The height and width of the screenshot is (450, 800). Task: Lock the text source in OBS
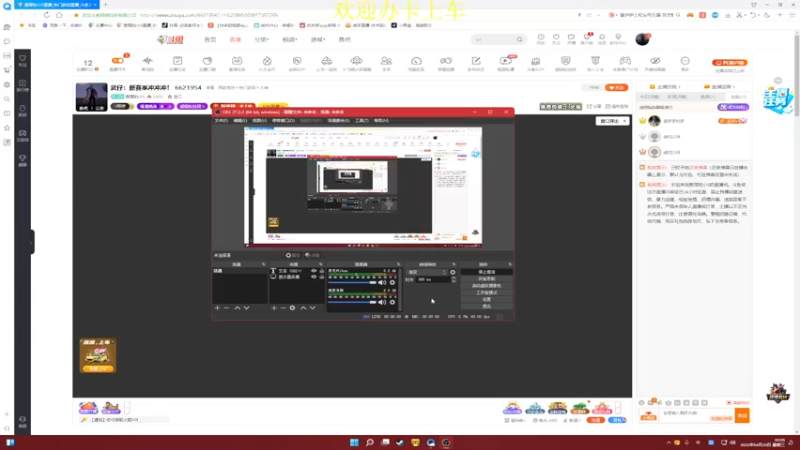pyautogui.click(x=321, y=271)
